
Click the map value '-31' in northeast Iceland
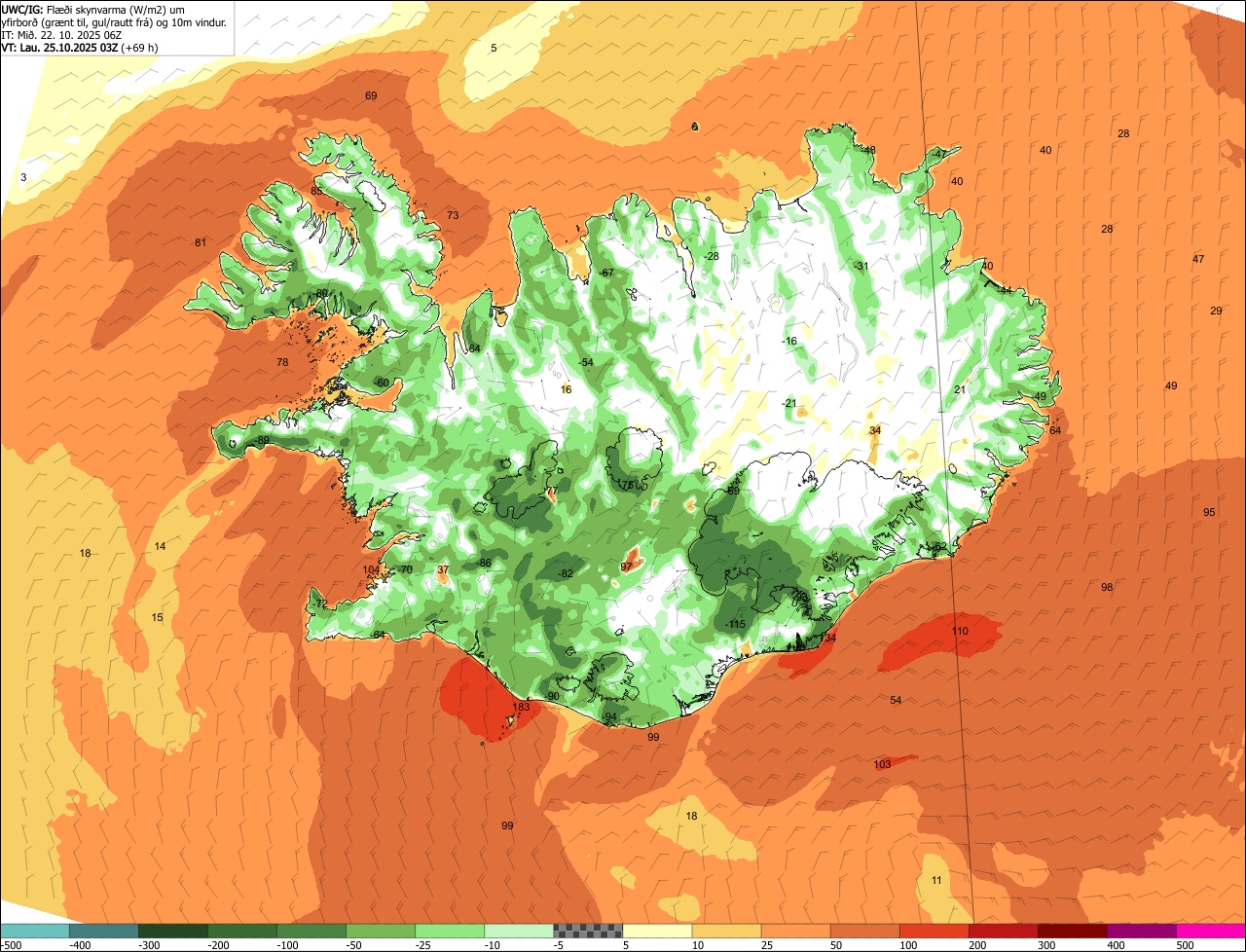861,266
